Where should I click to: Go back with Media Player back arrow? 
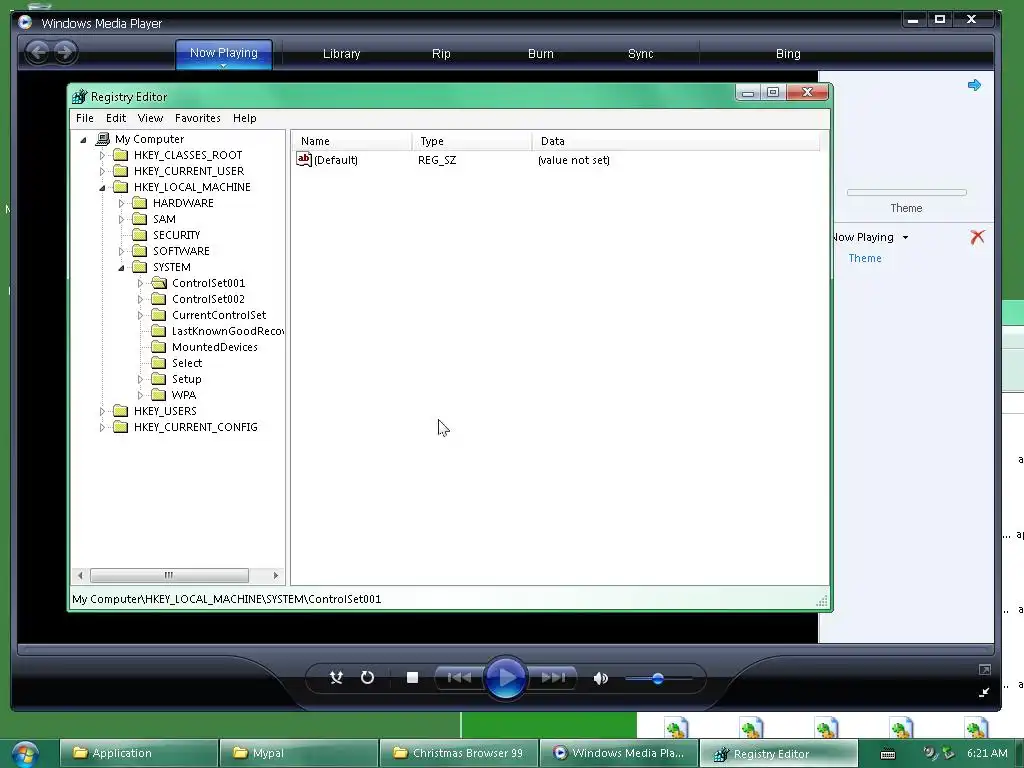click(38, 52)
